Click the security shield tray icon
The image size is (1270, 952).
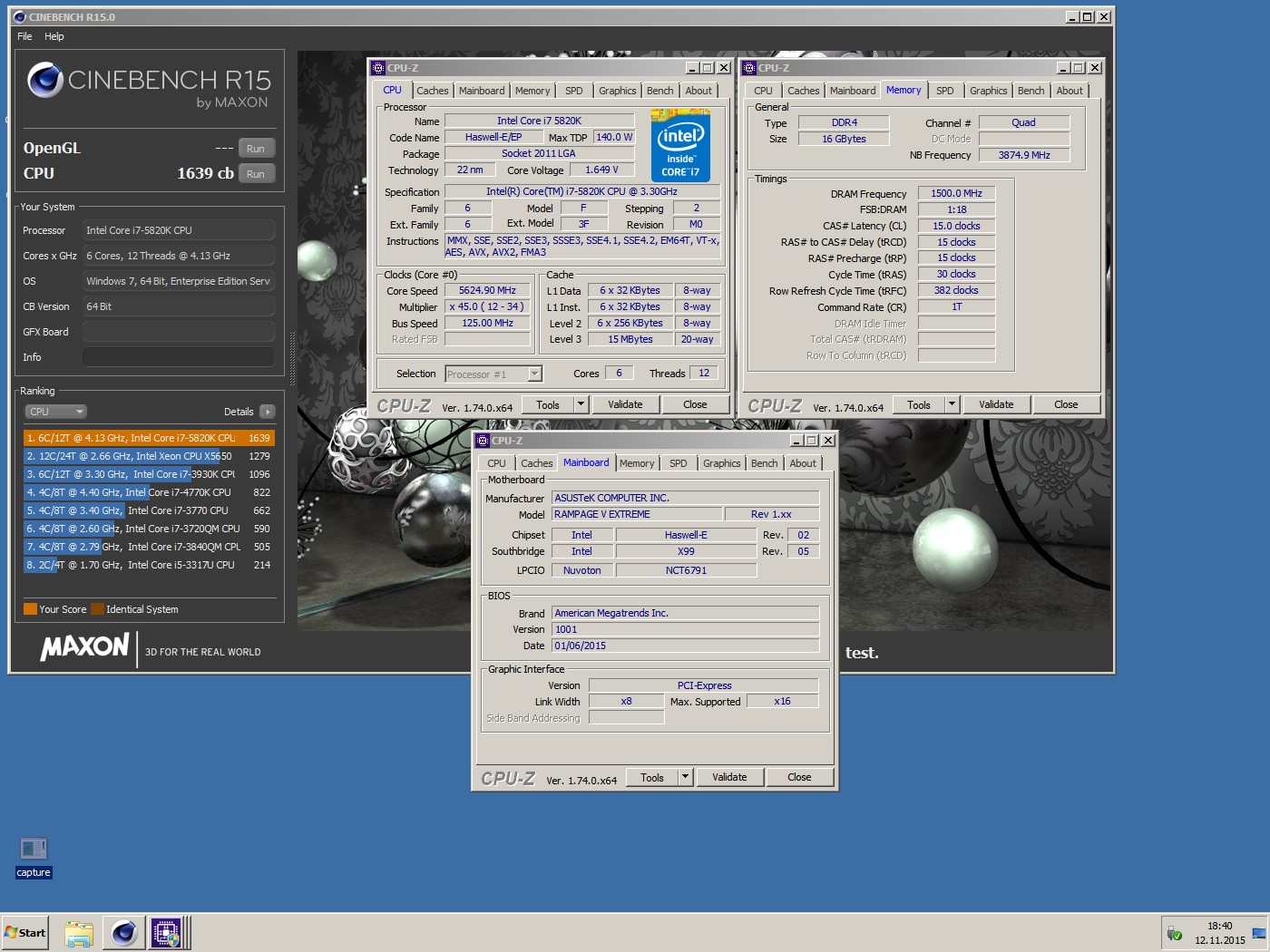[1175, 933]
